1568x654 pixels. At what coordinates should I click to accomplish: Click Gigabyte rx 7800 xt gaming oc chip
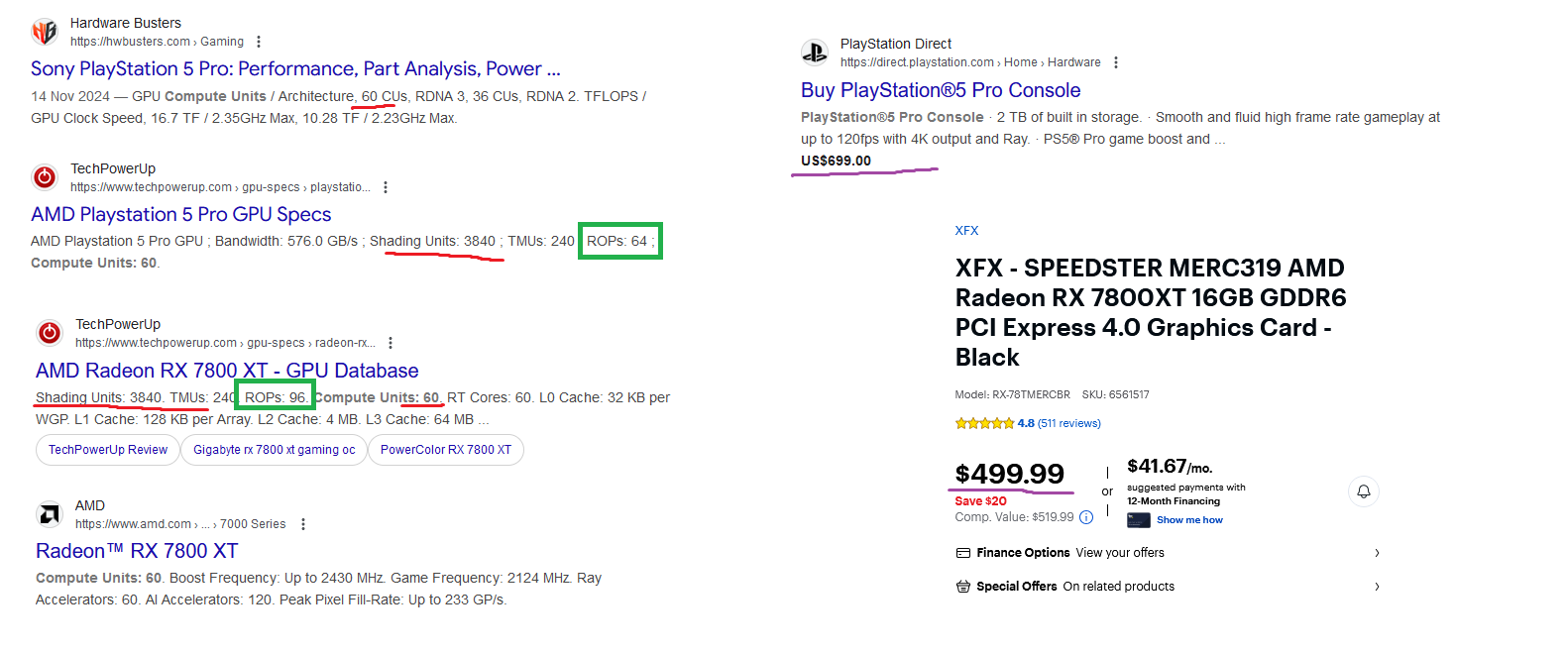274,450
